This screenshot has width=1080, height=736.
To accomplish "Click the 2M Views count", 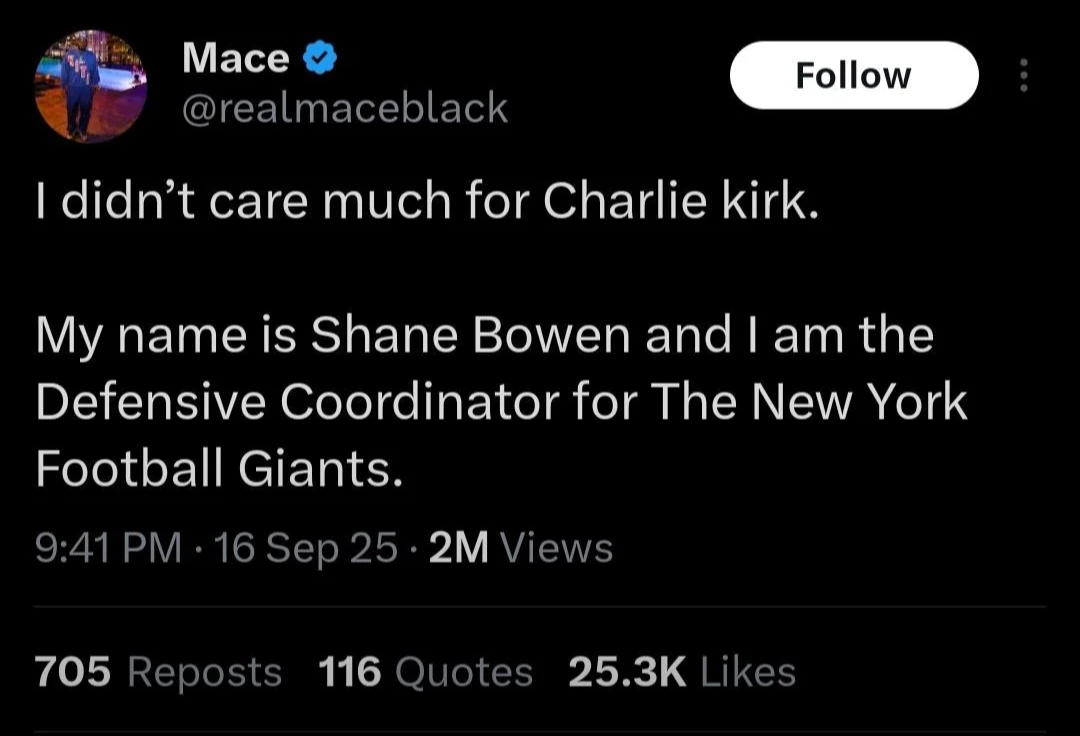I will pos(521,548).
